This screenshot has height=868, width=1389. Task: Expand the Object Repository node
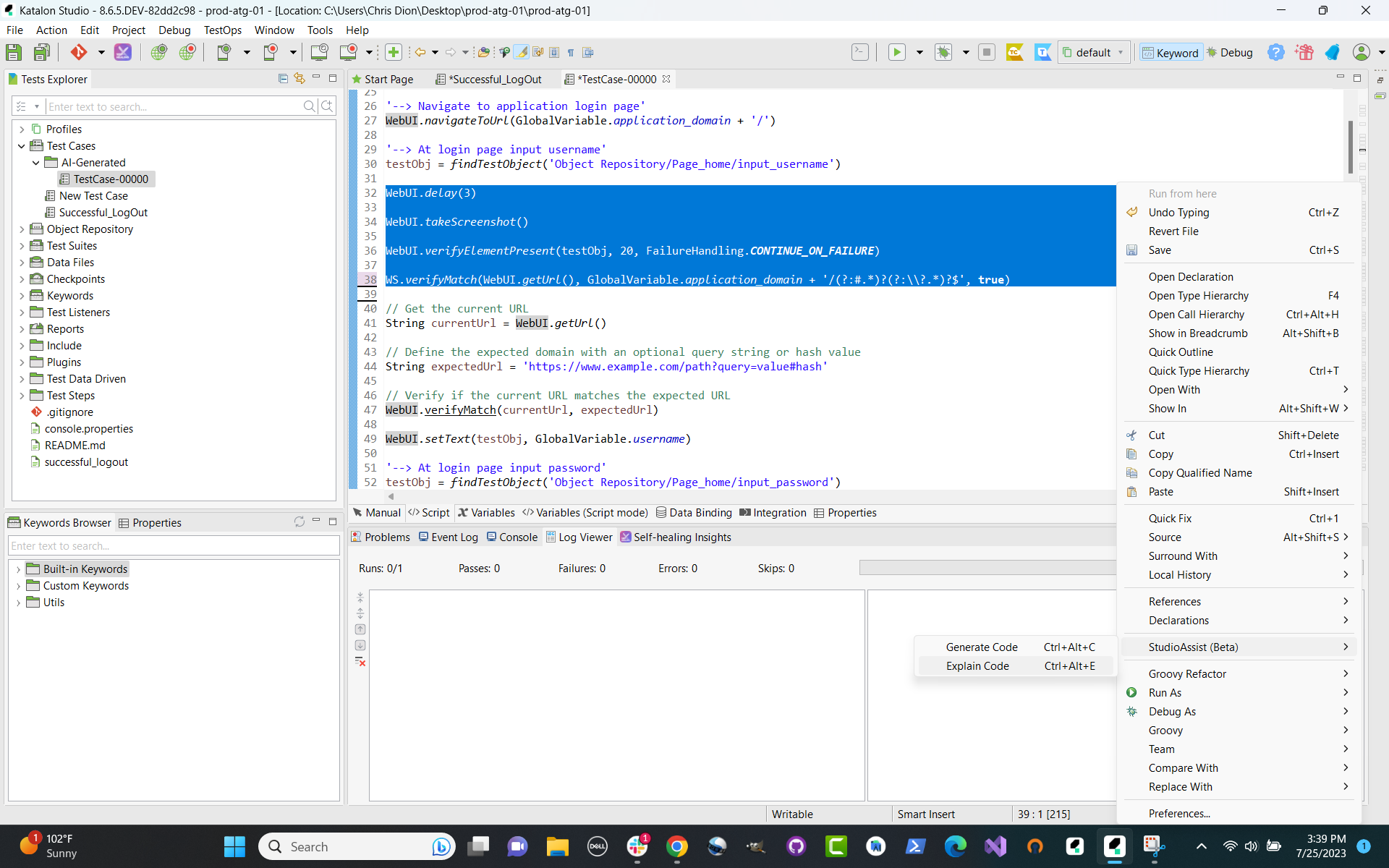[x=22, y=229]
